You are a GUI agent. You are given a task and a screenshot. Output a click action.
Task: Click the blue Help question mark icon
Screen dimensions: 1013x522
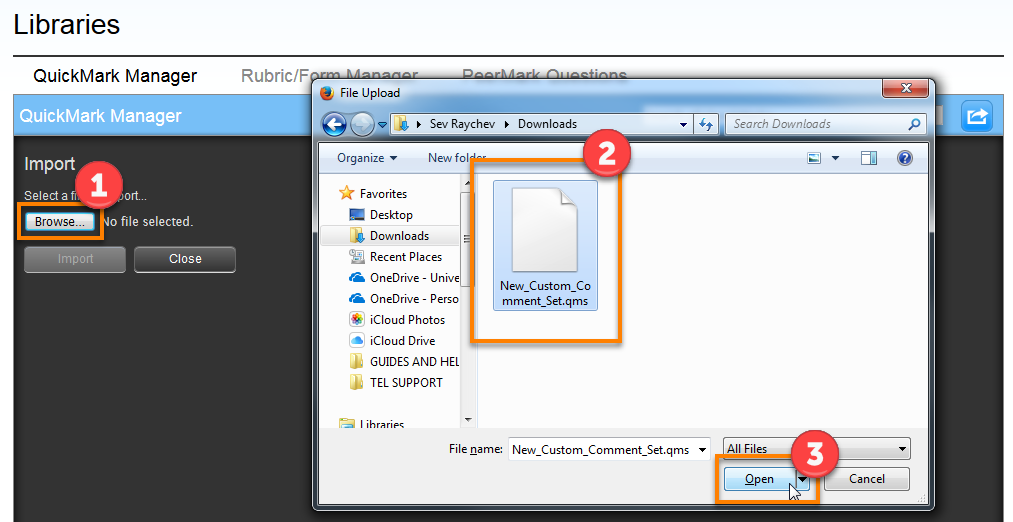(x=904, y=158)
